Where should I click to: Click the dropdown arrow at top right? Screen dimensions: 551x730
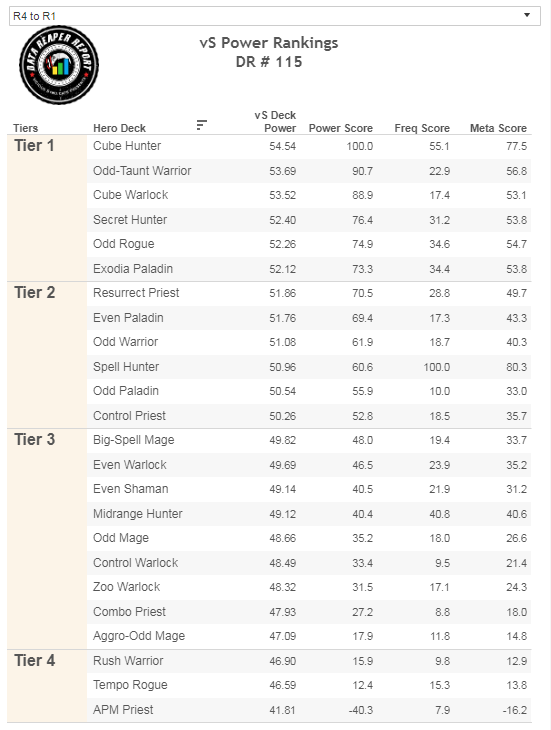click(x=527, y=15)
